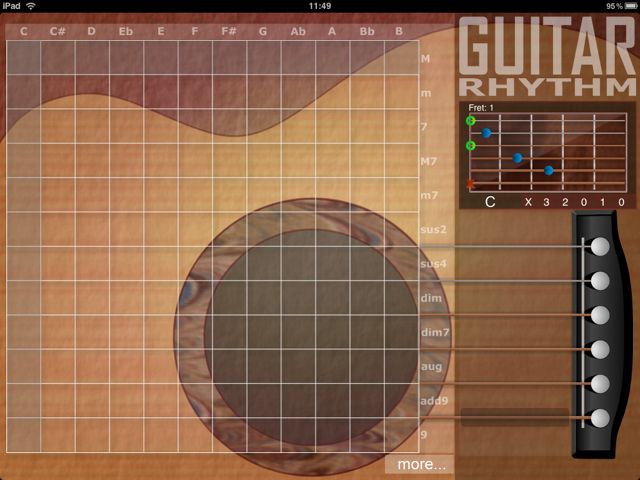Choose the Ab 9 chord cell

(298, 435)
